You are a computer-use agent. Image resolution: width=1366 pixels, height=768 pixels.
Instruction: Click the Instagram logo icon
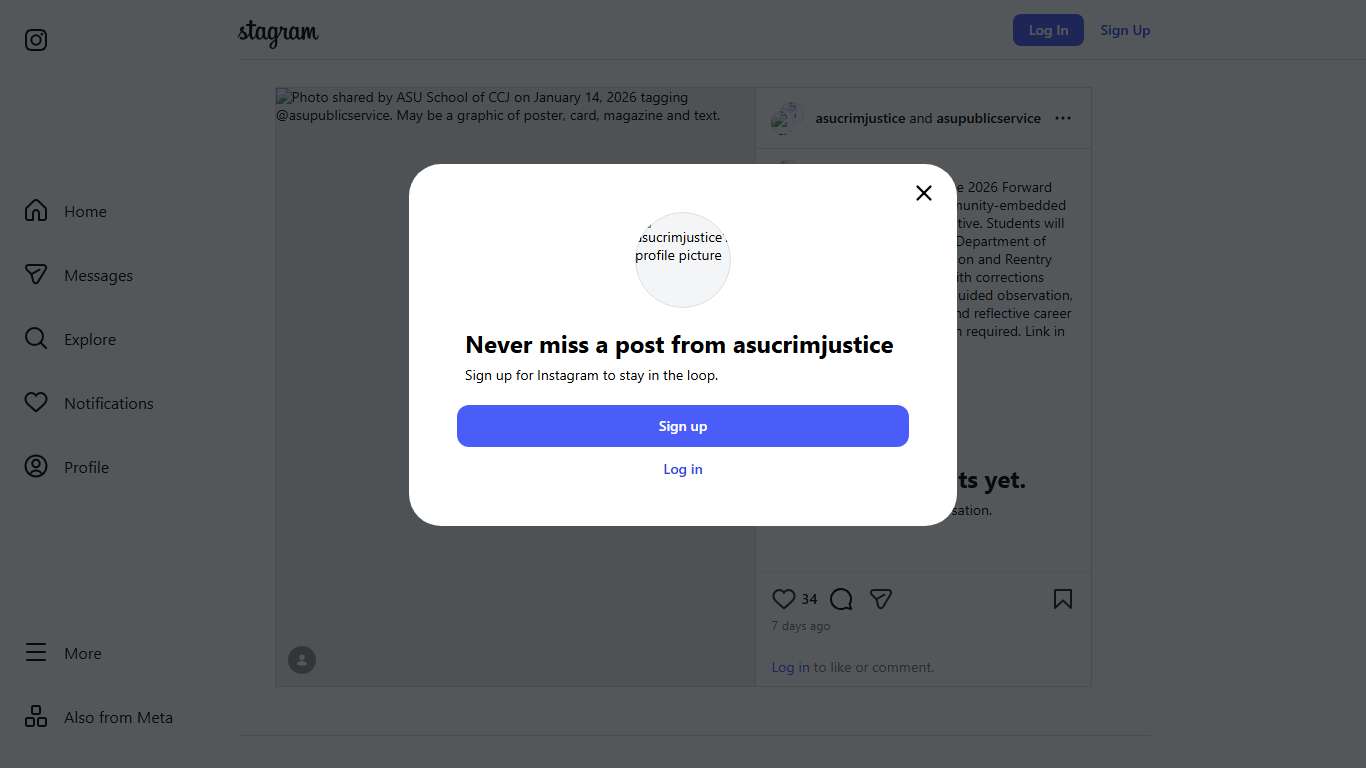36,40
